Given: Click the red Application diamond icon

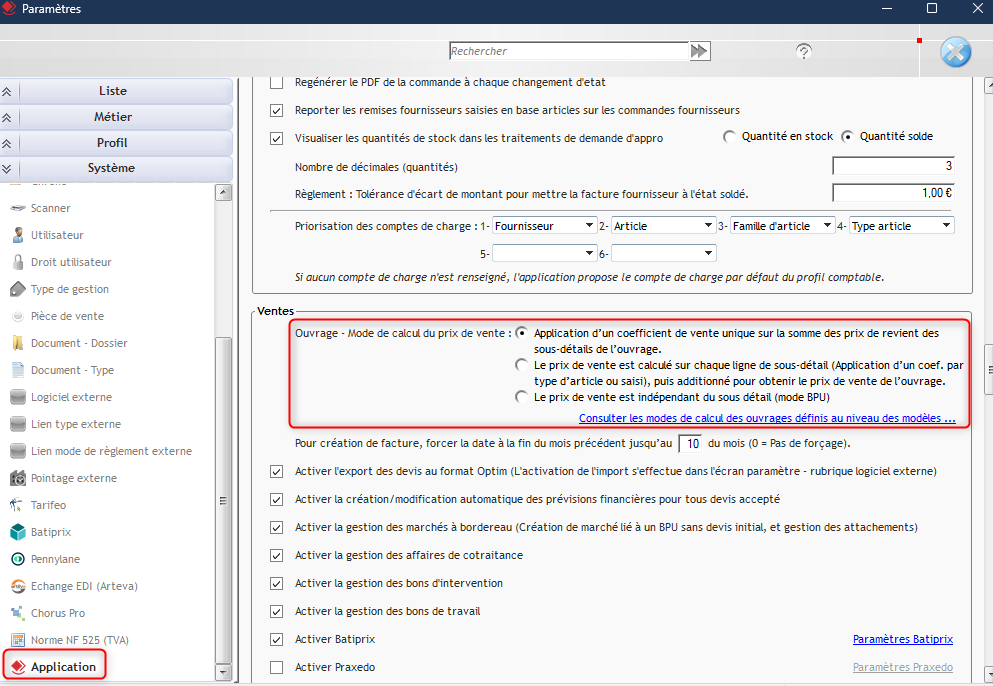Looking at the screenshot, I should coord(18,667).
